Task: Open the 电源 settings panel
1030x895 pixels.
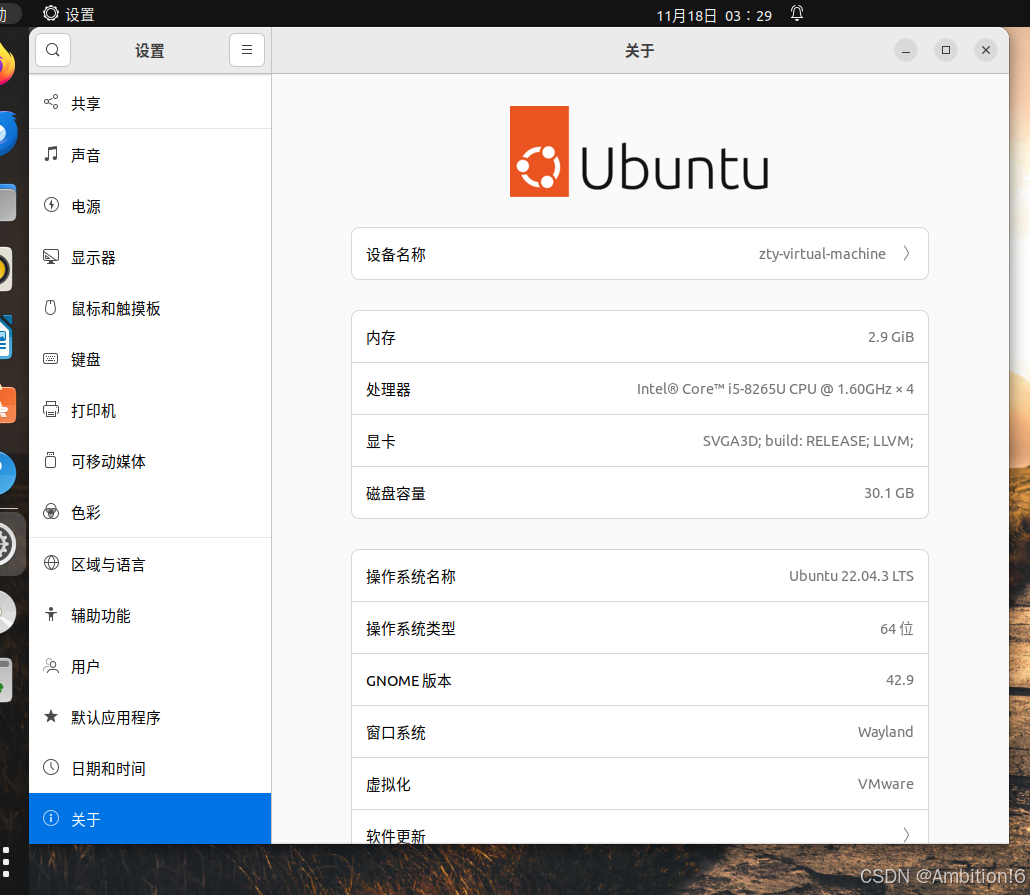Action: (150, 206)
